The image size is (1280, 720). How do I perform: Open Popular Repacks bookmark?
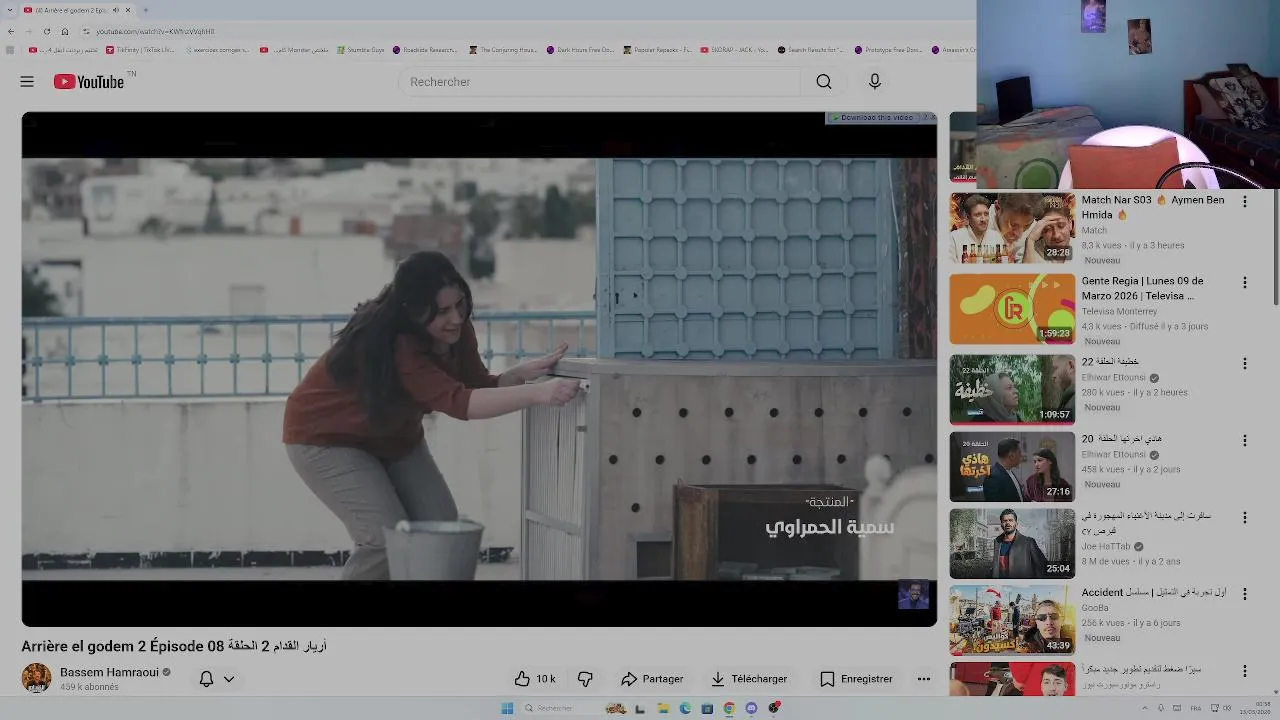pyautogui.click(x=657, y=49)
